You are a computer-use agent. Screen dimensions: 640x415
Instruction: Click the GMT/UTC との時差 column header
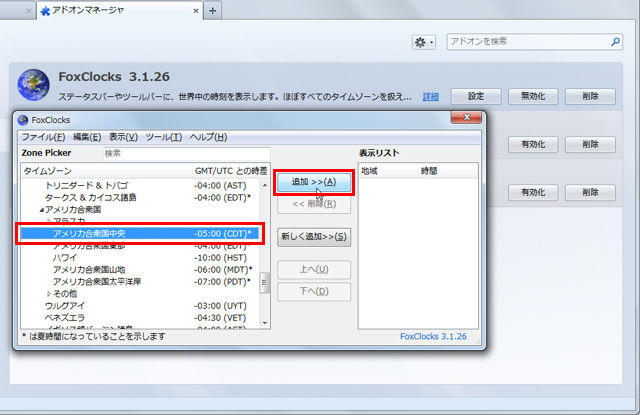click(x=231, y=171)
